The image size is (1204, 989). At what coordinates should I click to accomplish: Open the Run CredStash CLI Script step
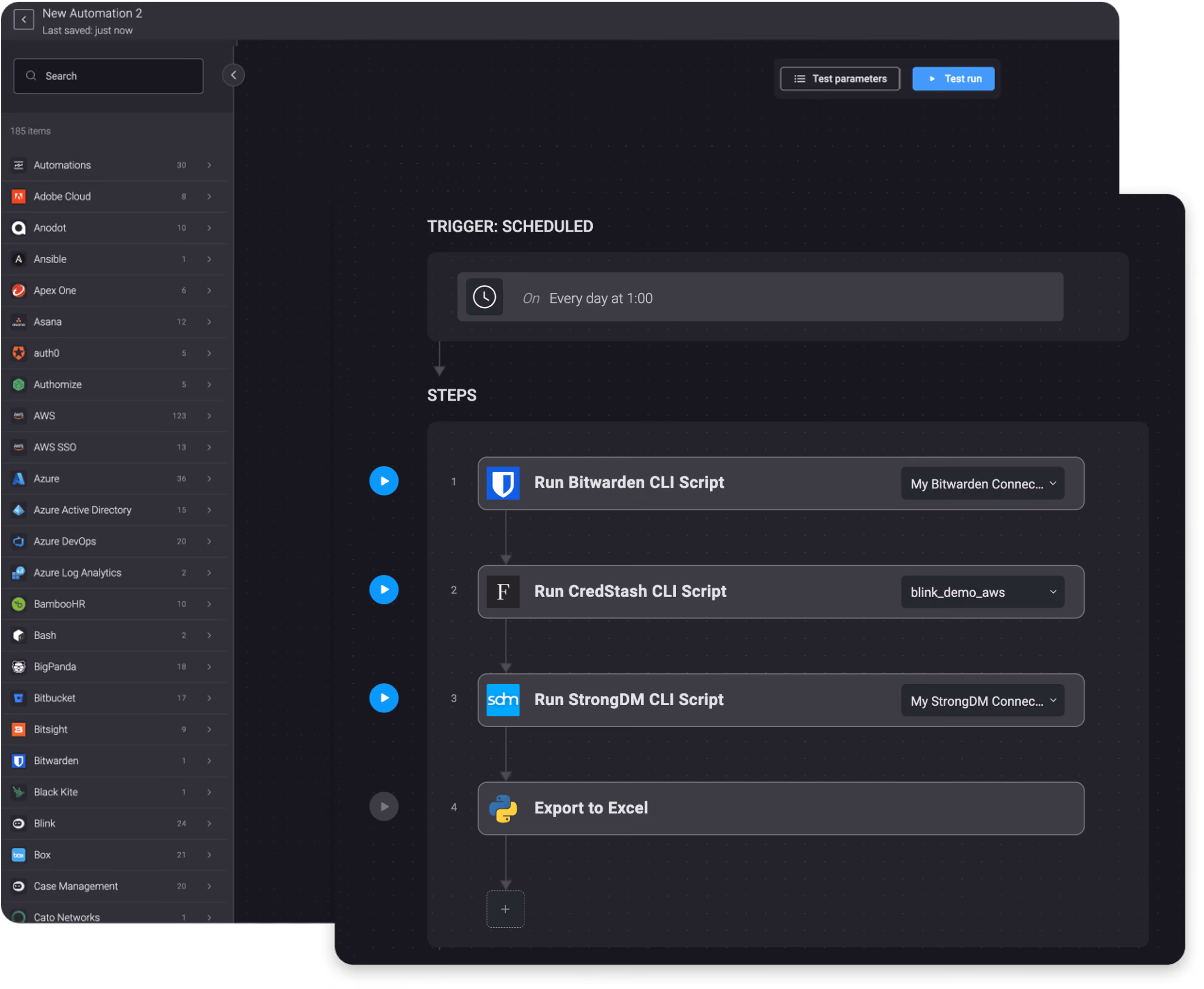pos(781,592)
